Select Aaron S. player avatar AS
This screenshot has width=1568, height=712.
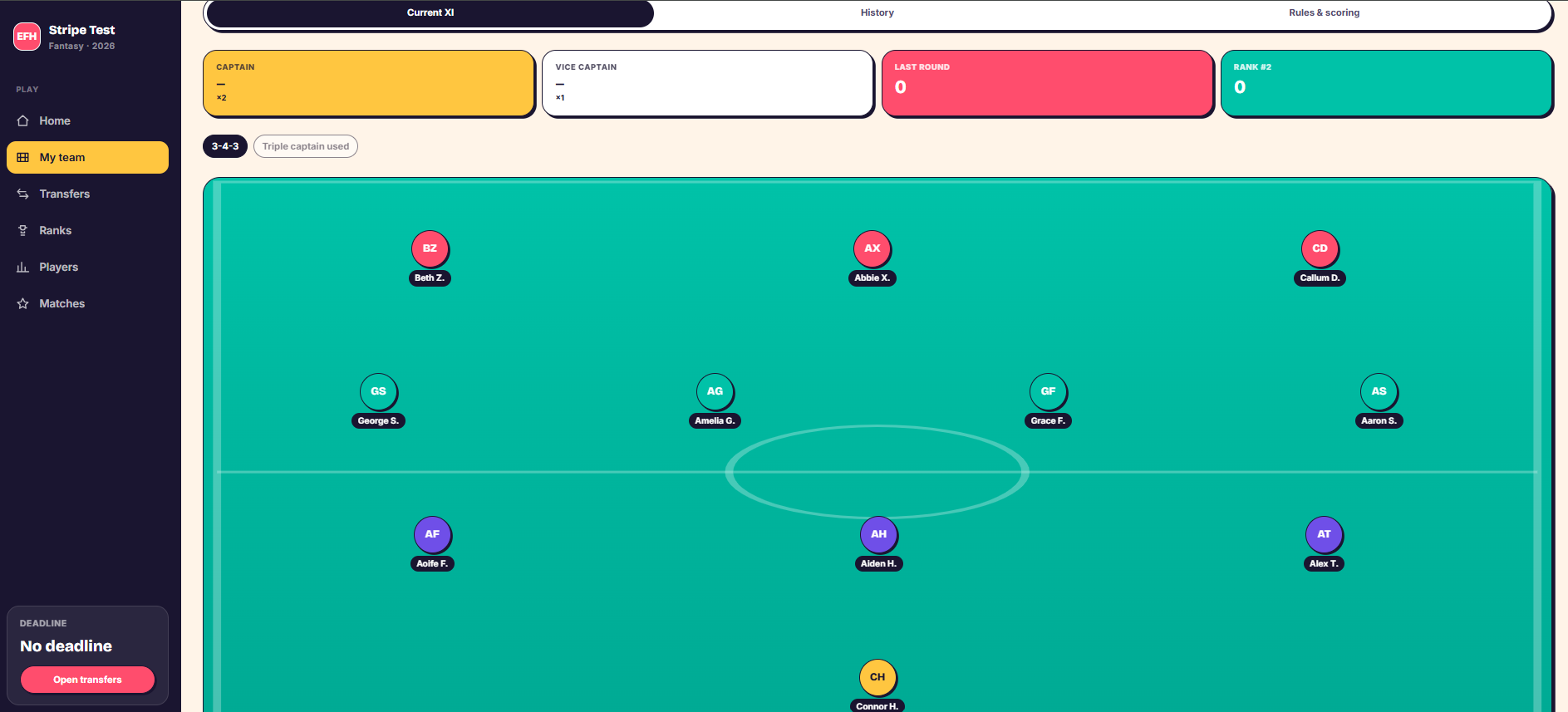1379,391
